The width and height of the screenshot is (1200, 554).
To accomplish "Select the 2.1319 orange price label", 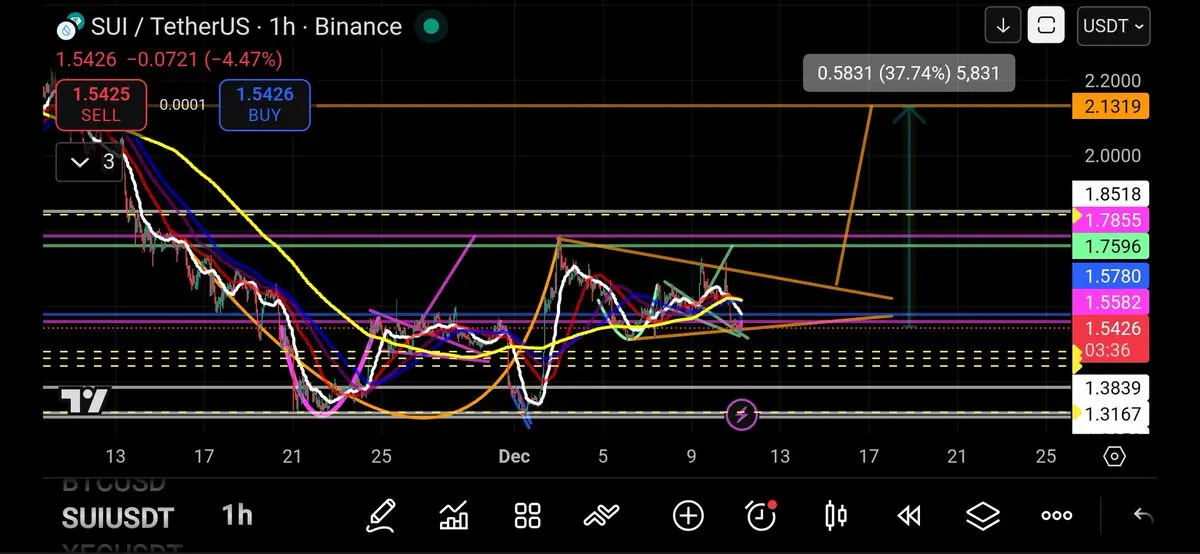I will point(1109,106).
